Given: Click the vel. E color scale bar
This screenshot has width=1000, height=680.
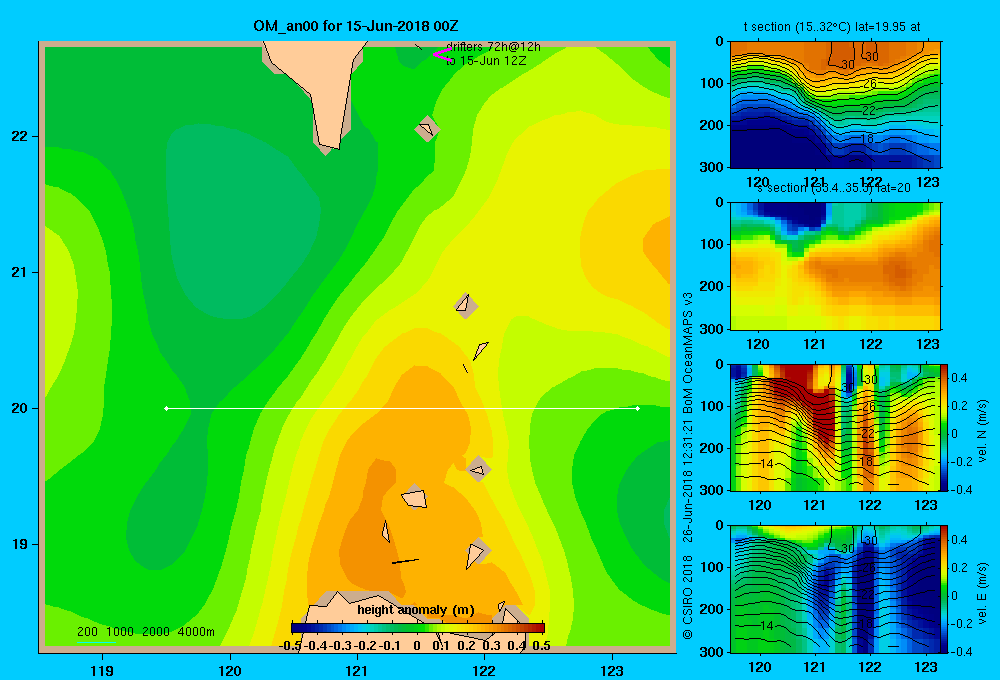Looking at the screenshot, I should click(944, 589).
